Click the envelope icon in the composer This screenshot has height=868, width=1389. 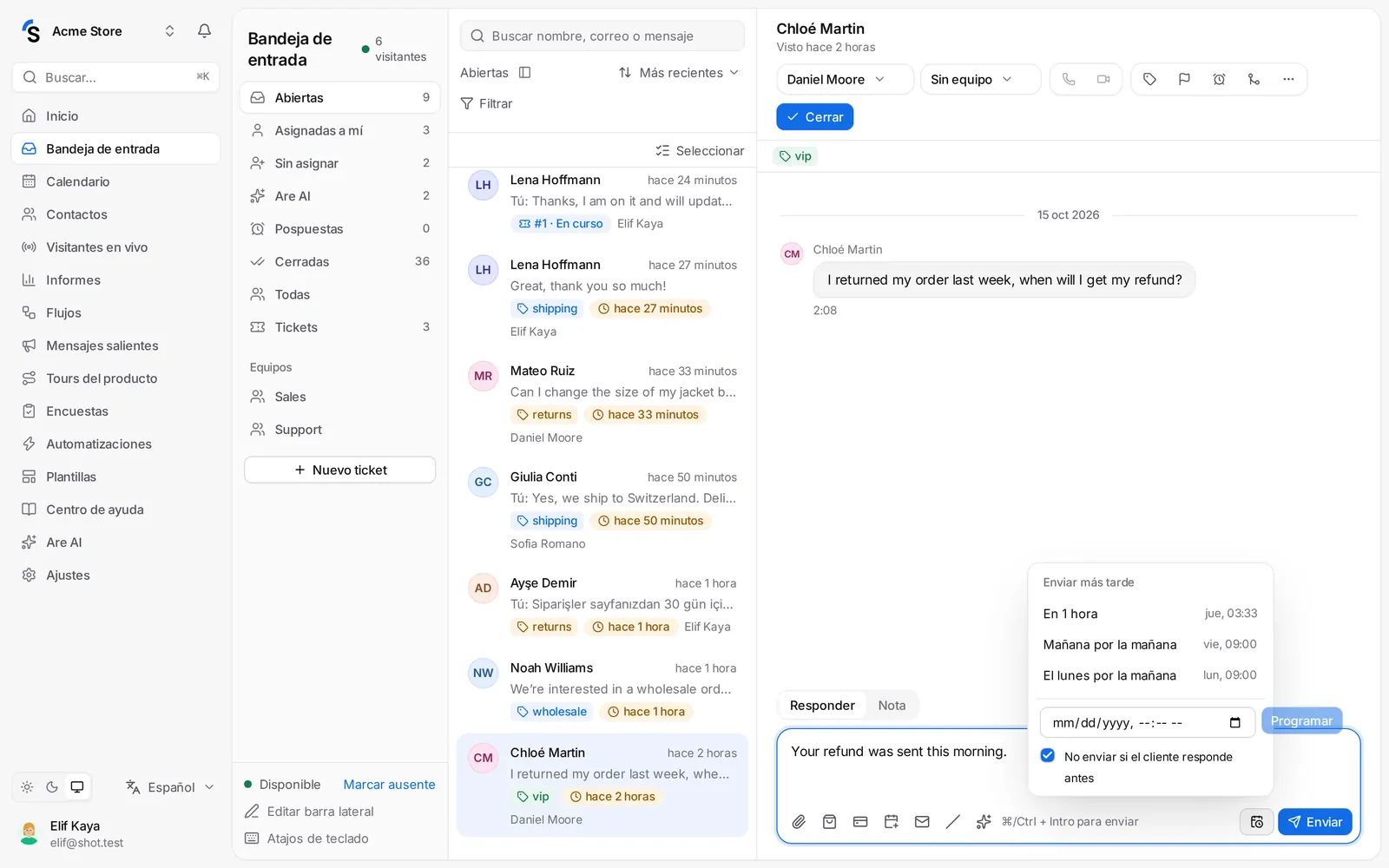(922, 821)
